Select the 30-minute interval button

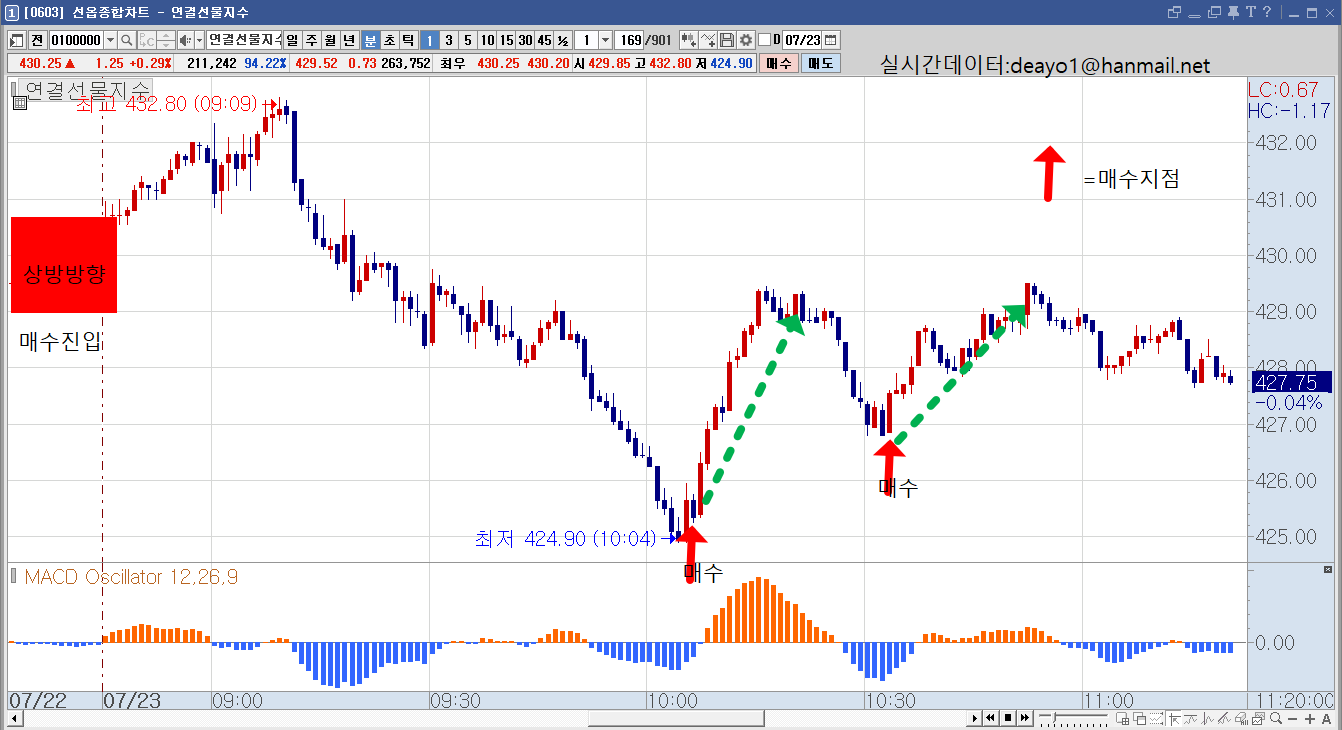pyautogui.click(x=525, y=40)
